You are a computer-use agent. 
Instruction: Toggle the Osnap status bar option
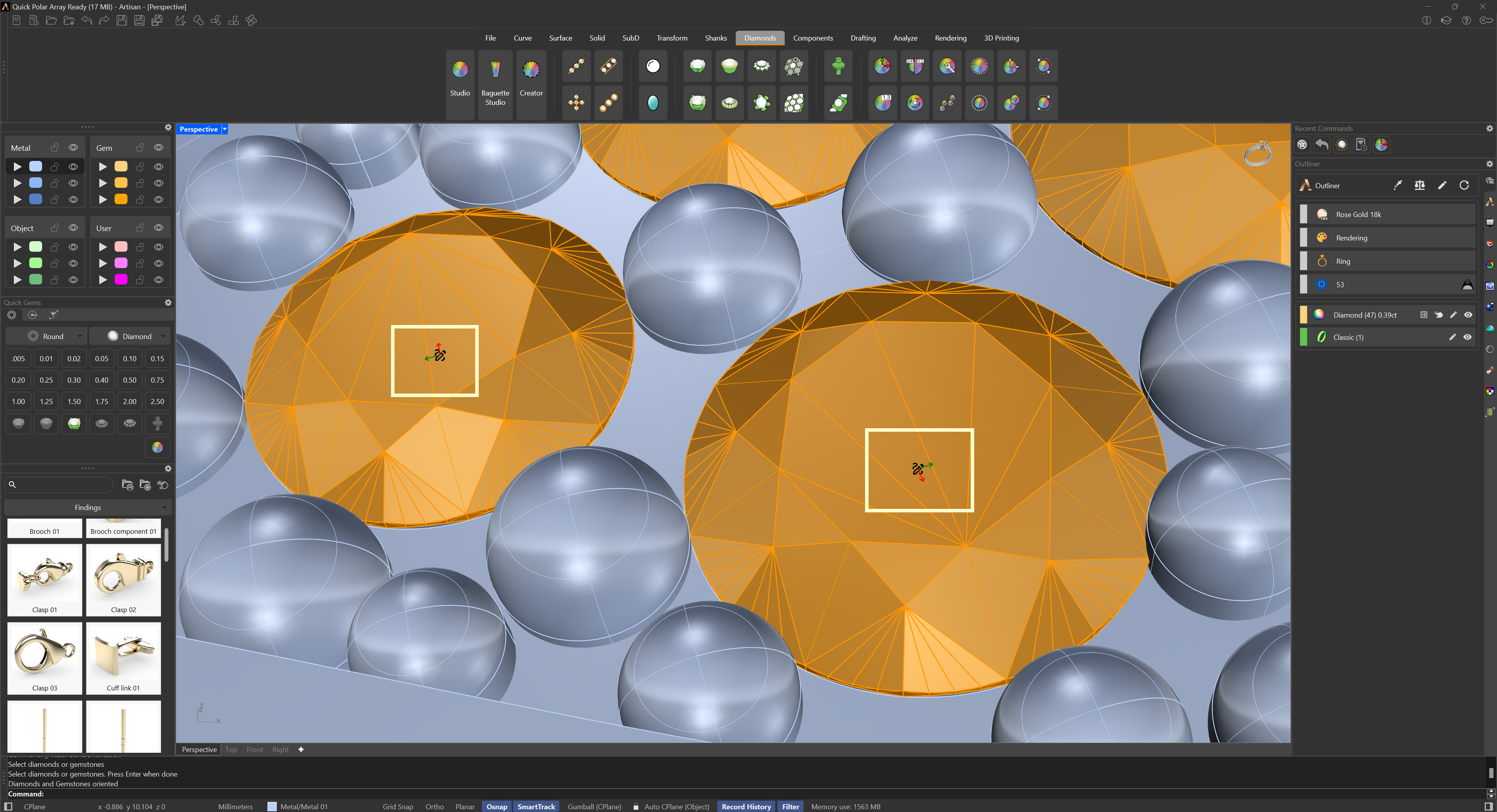496,806
